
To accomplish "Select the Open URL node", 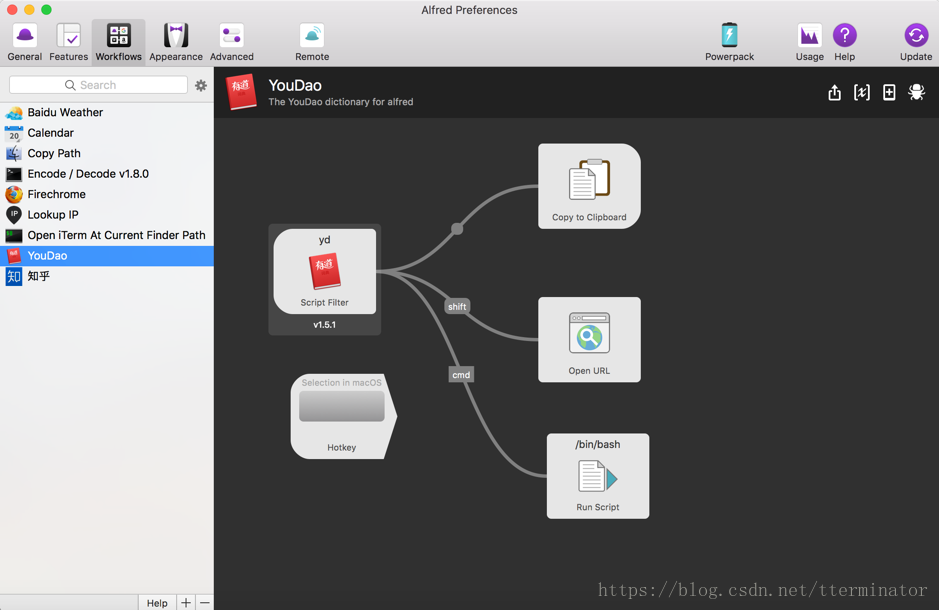I will (x=589, y=339).
